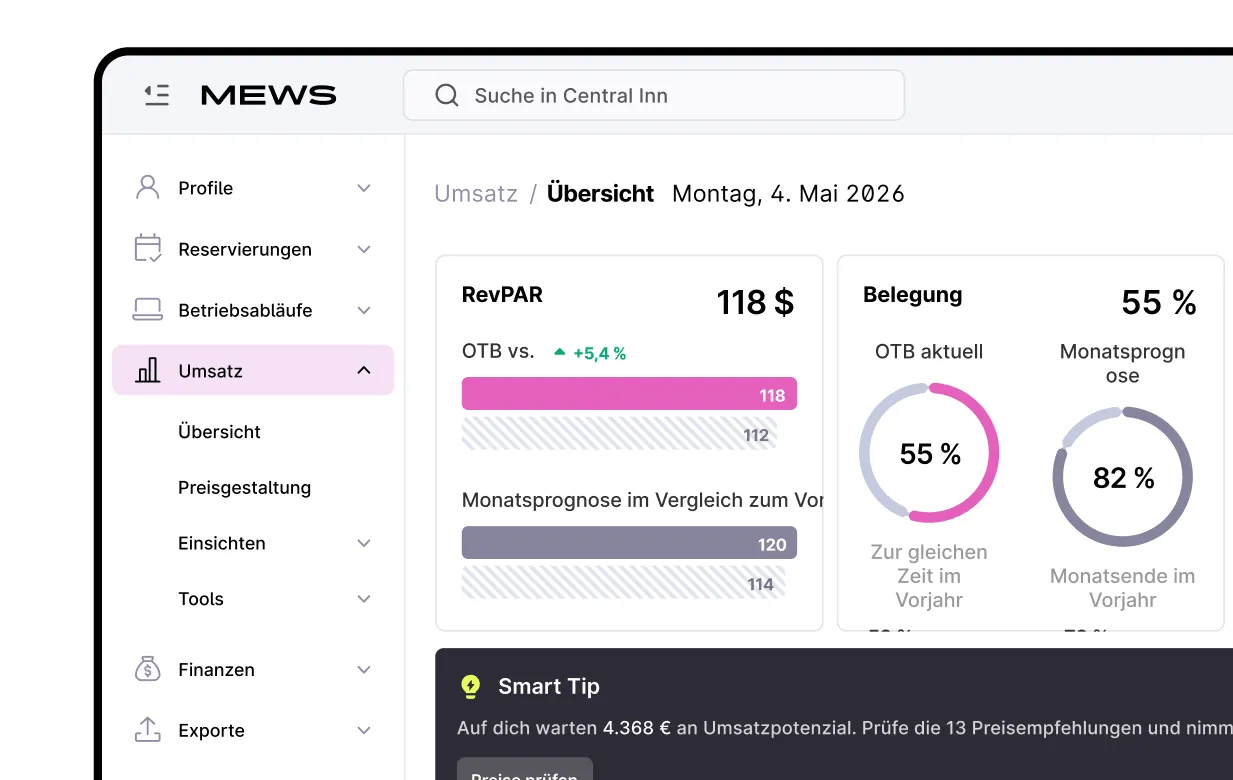Viewport: 1233px width, 780px height.
Task: Click the RevPAR card title
Action: 502,294
